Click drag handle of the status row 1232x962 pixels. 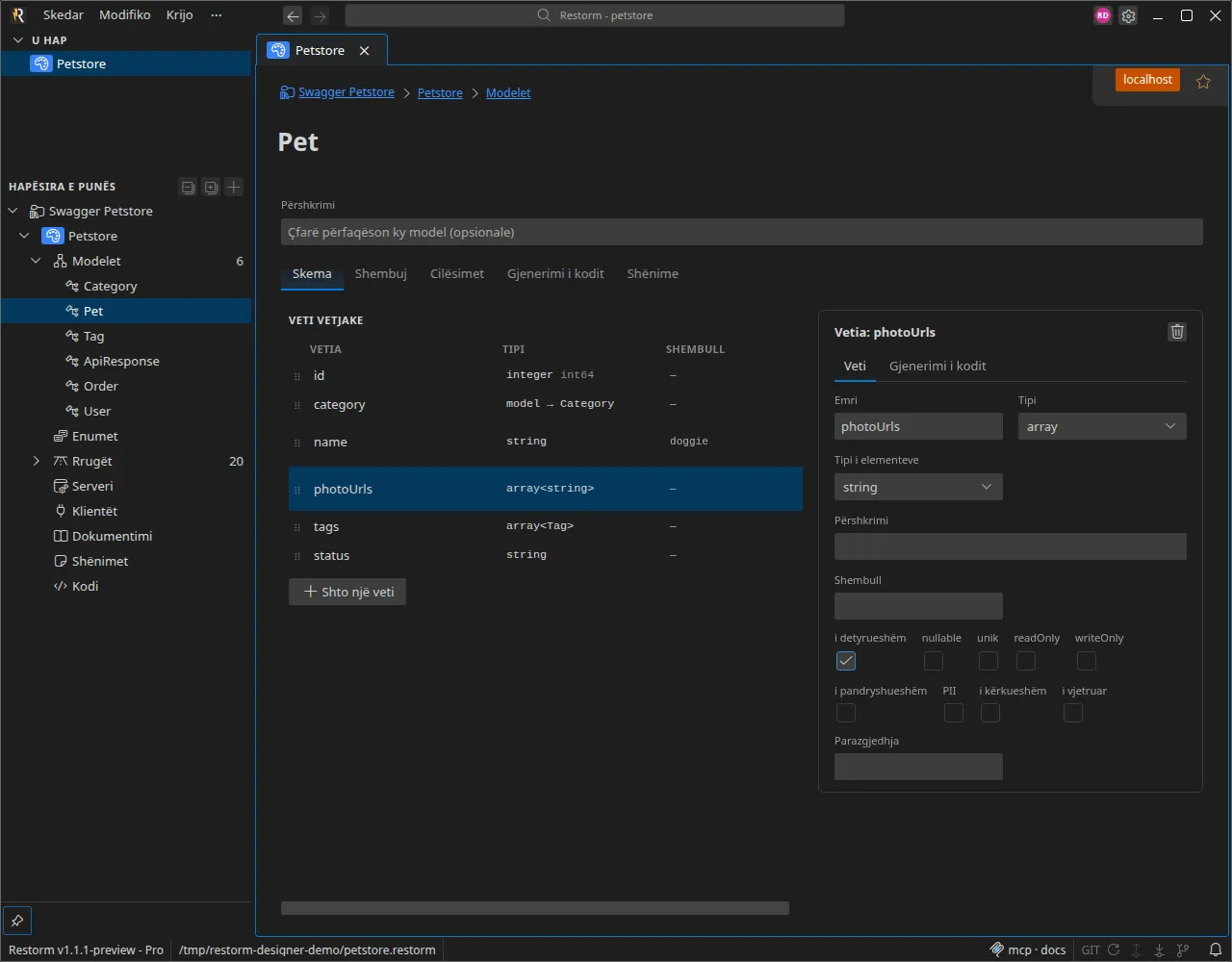coord(297,556)
